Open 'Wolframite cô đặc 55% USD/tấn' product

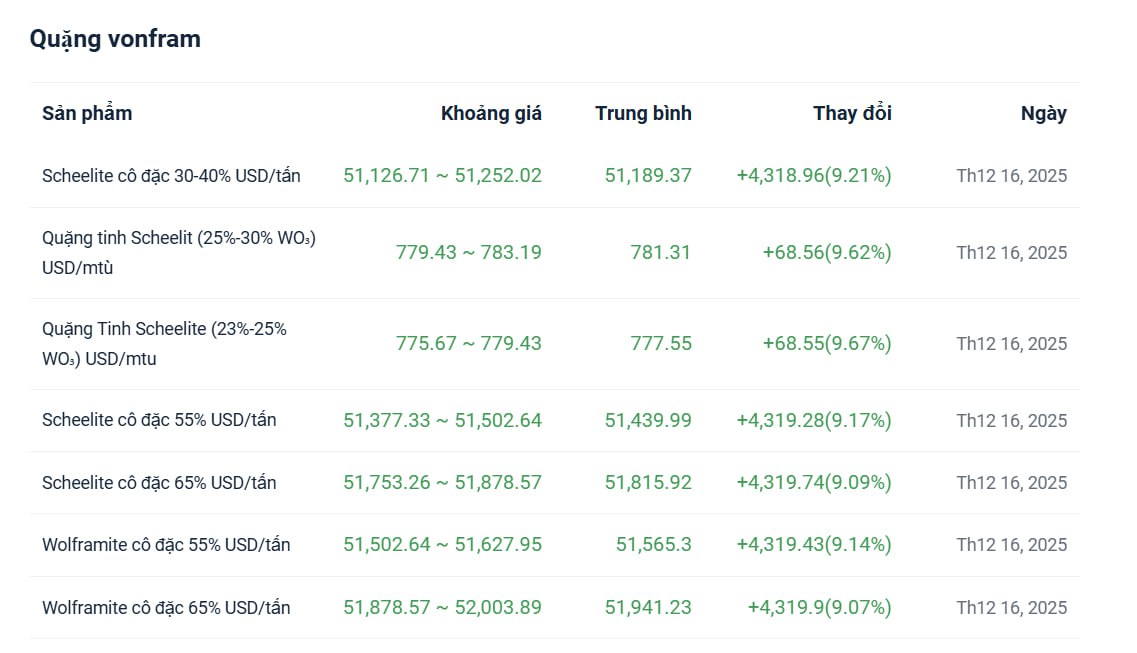166,545
